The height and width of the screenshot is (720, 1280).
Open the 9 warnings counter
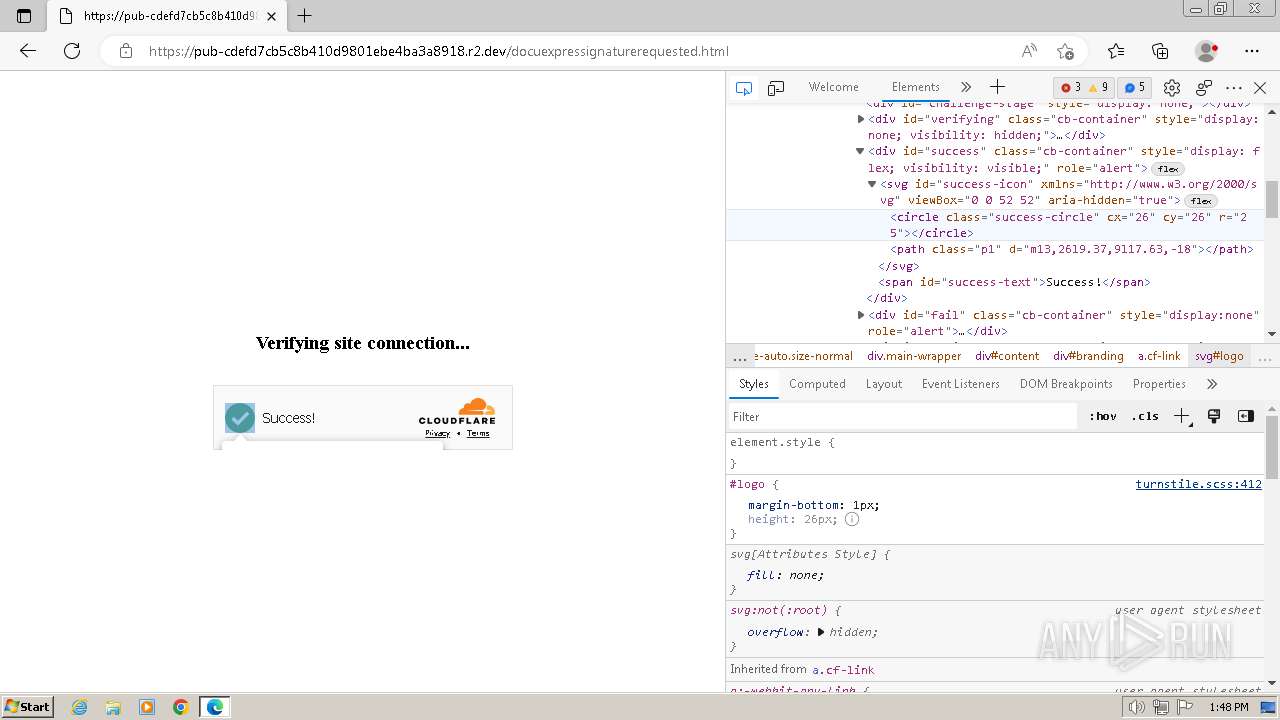[x=1098, y=87]
